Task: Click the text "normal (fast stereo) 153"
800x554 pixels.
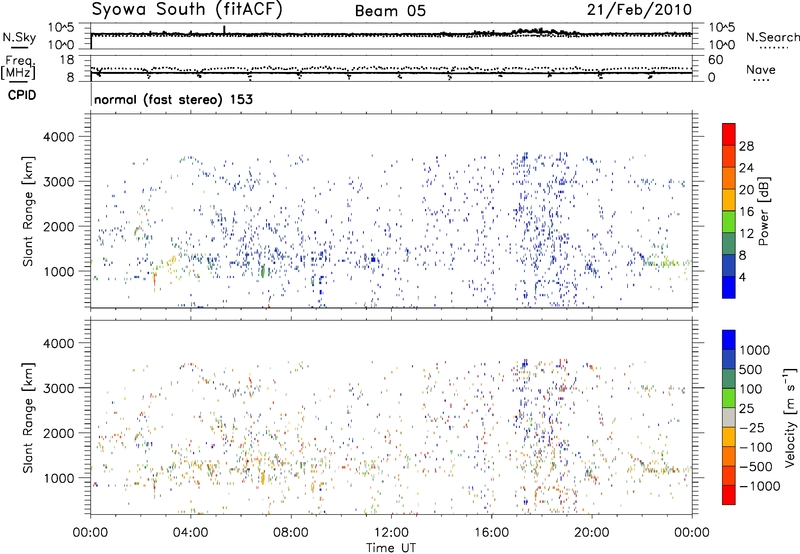Action: [x=173, y=99]
